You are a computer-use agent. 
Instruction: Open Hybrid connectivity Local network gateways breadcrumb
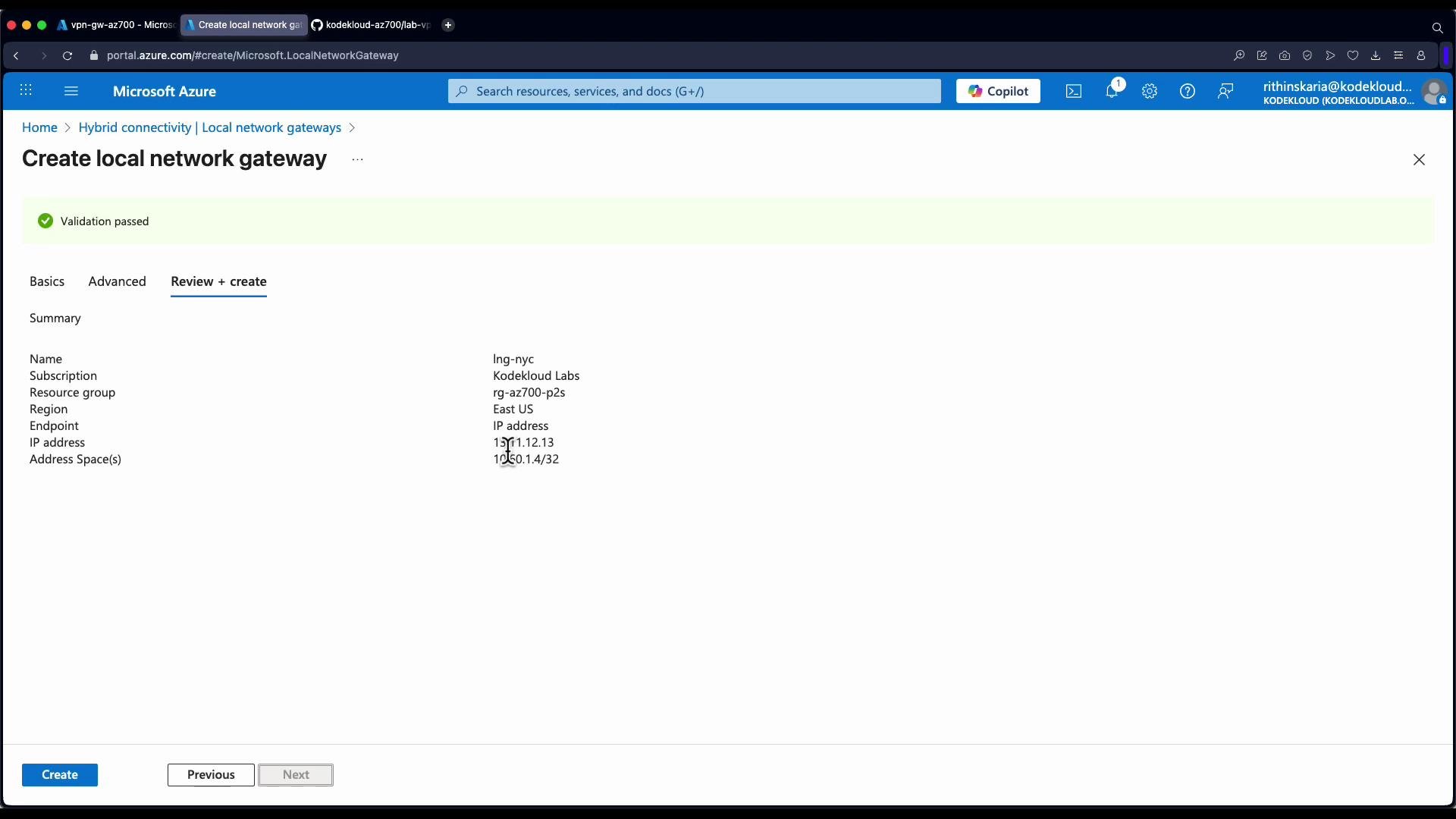[210, 127]
